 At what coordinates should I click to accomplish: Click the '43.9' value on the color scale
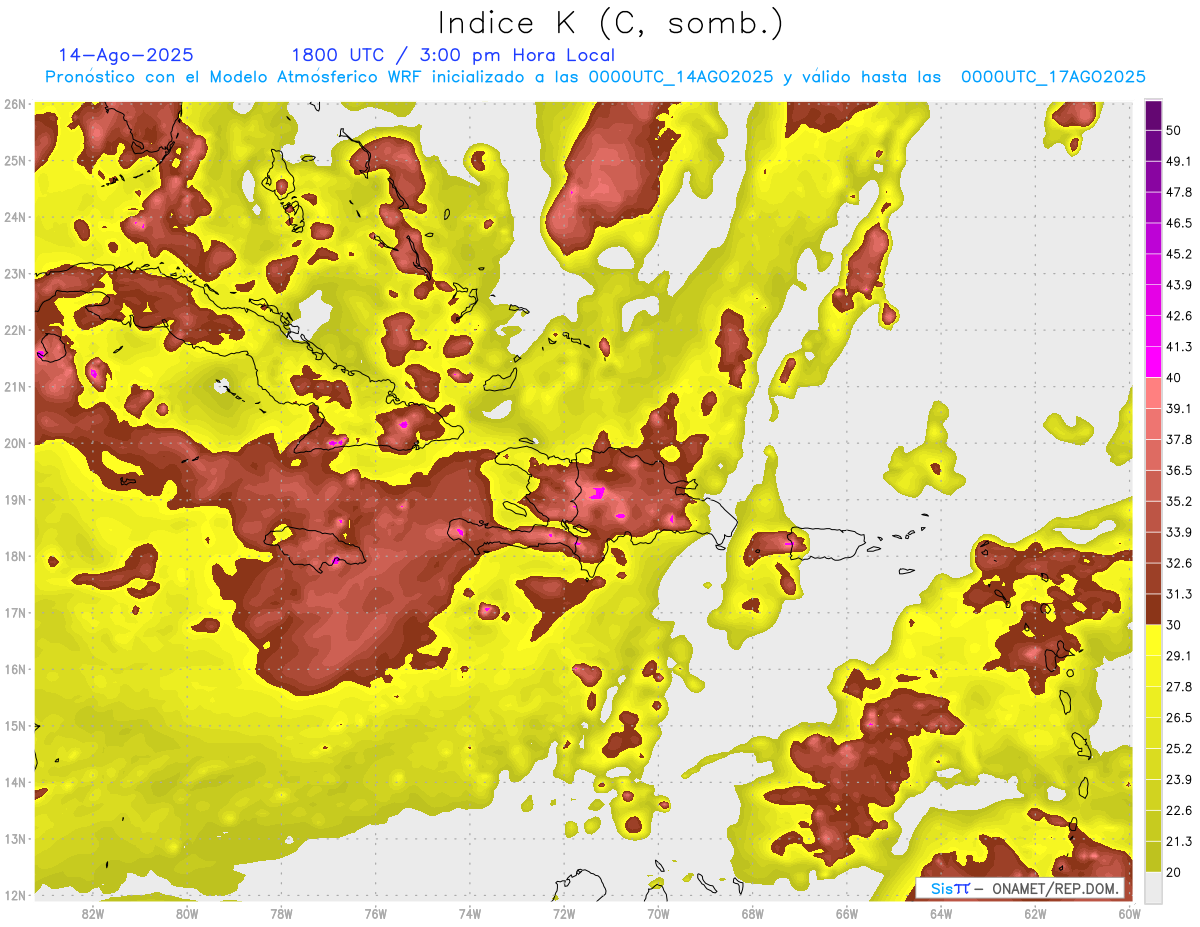[1179, 285]
